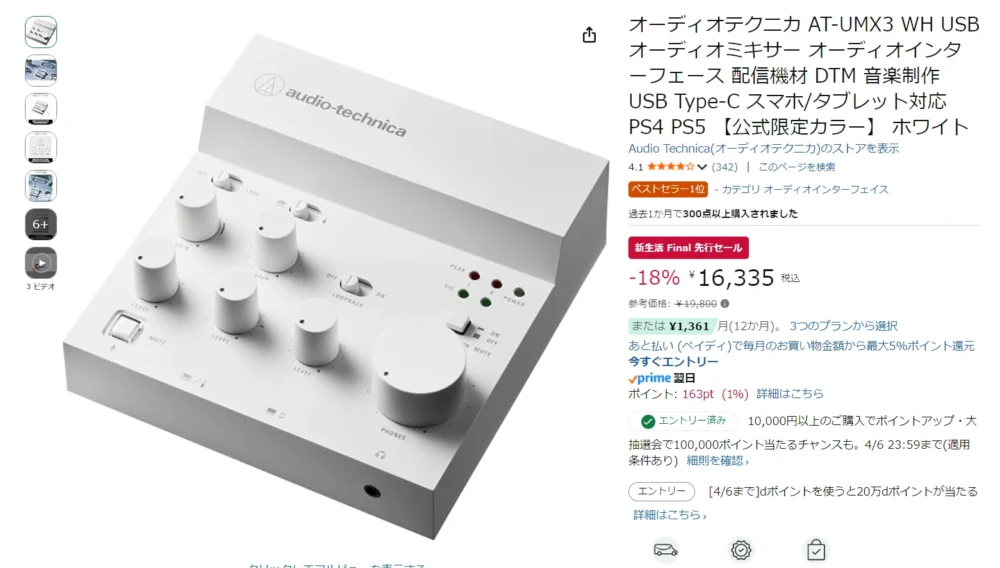Click the share icon above product image

(589, 34)
